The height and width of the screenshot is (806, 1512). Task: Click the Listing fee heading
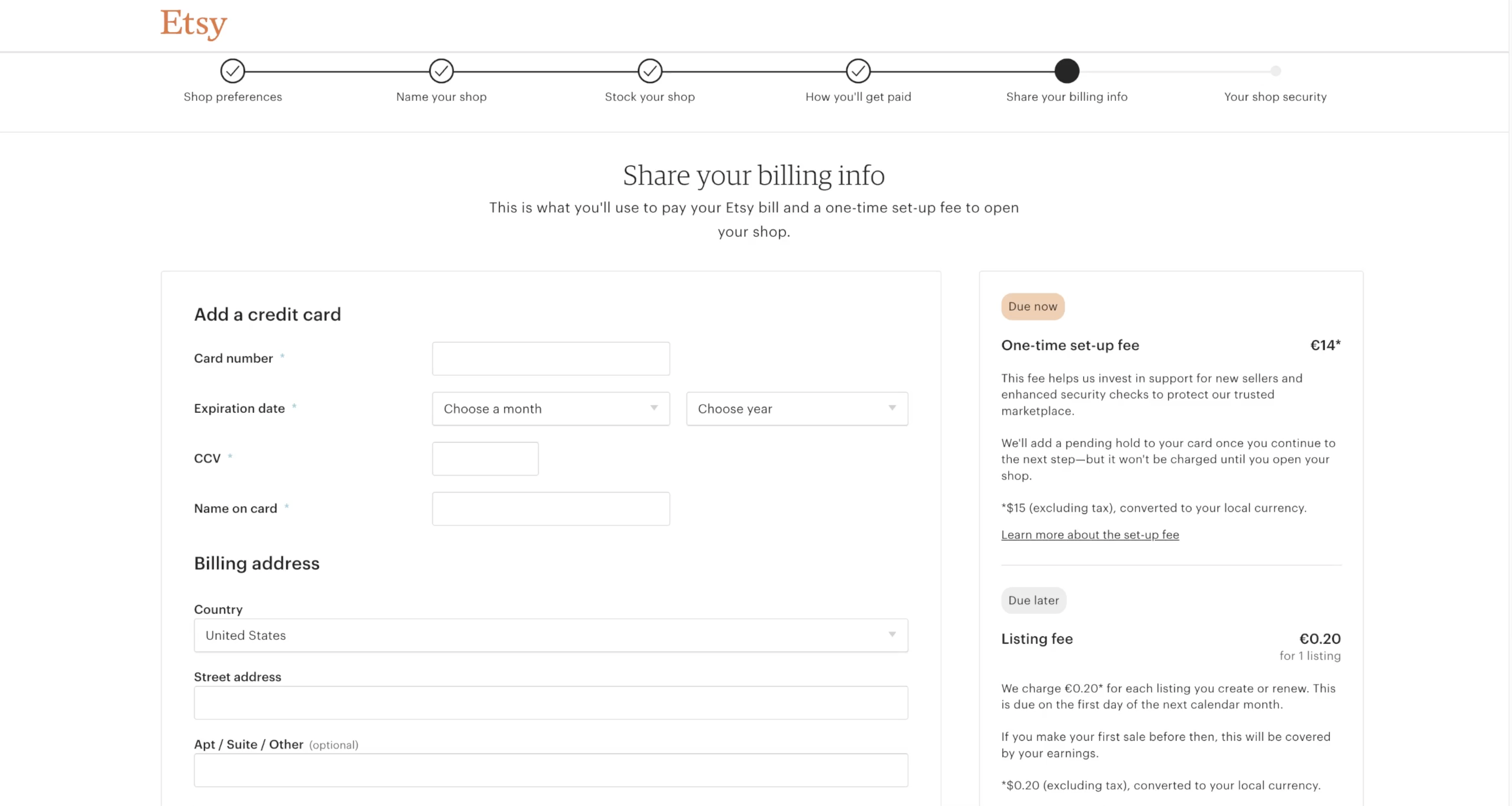1037,638
